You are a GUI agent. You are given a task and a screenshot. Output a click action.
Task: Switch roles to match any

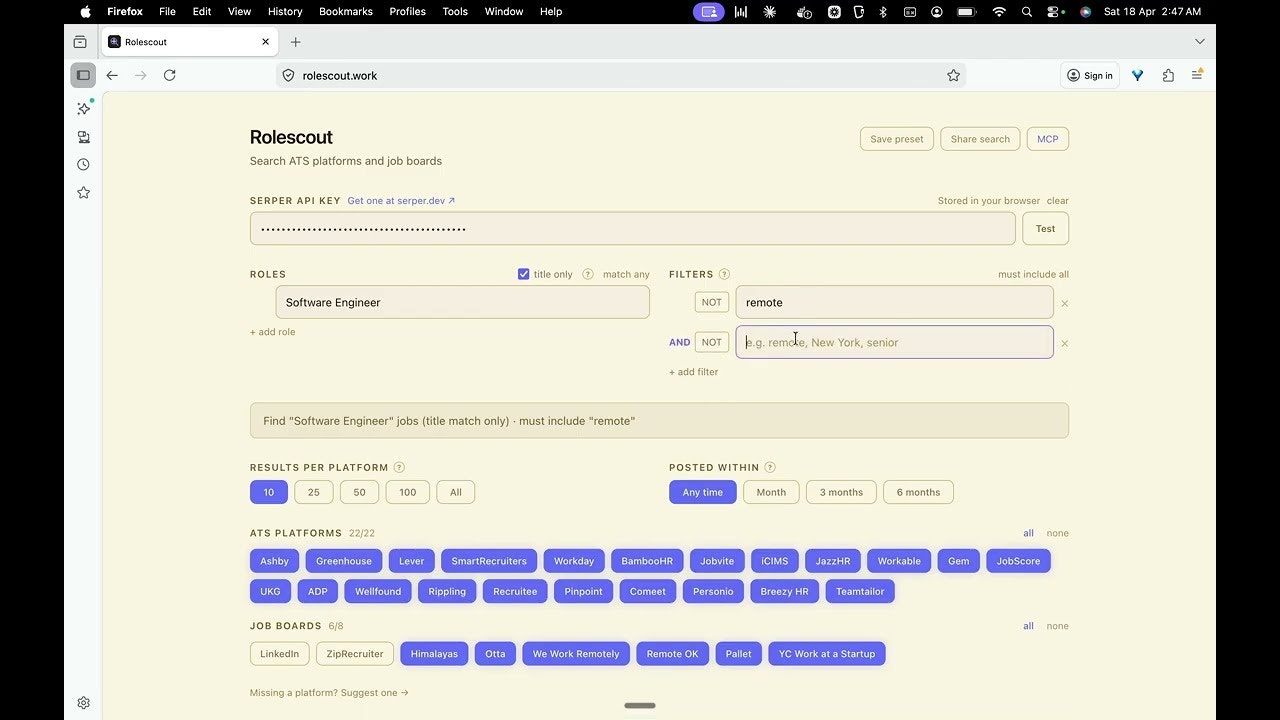pos(626,274)
